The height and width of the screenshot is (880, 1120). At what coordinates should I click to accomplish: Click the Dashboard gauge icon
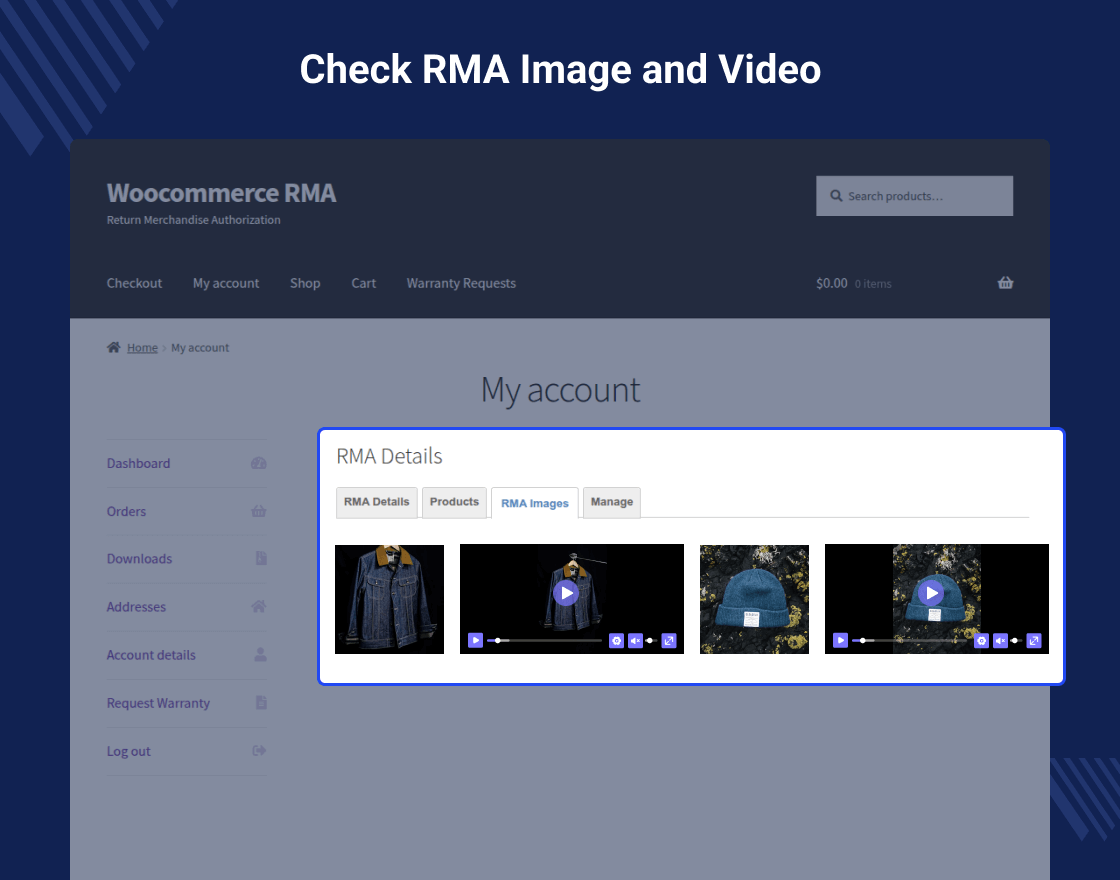point(259,463)
